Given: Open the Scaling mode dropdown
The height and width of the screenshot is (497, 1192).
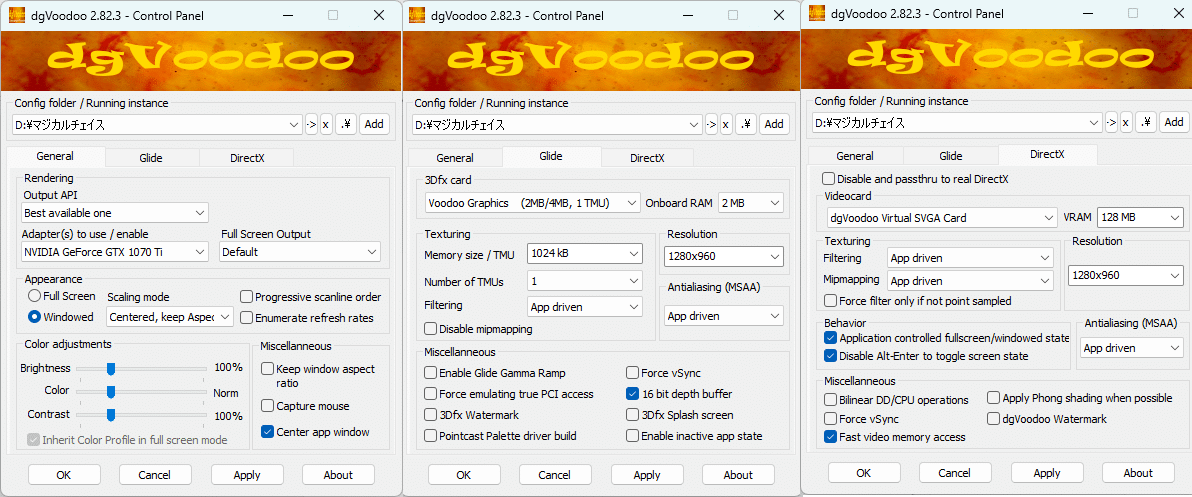Looking at the screenshot, I should (x=170, y=317).
